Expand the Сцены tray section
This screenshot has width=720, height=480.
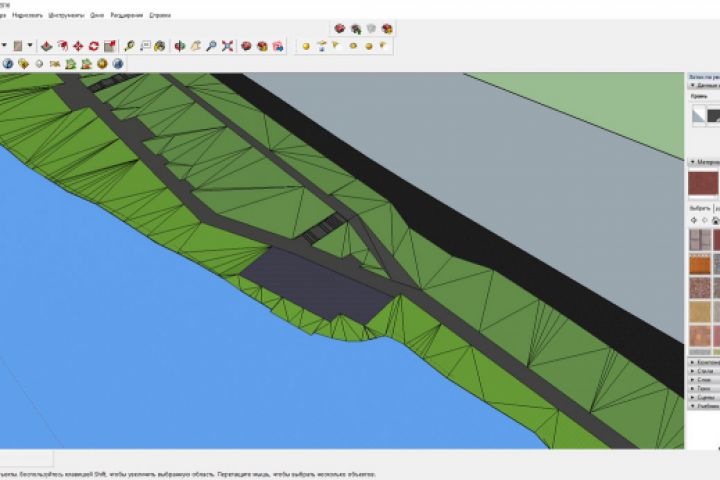pyautogui.click(x=692, y=397)
